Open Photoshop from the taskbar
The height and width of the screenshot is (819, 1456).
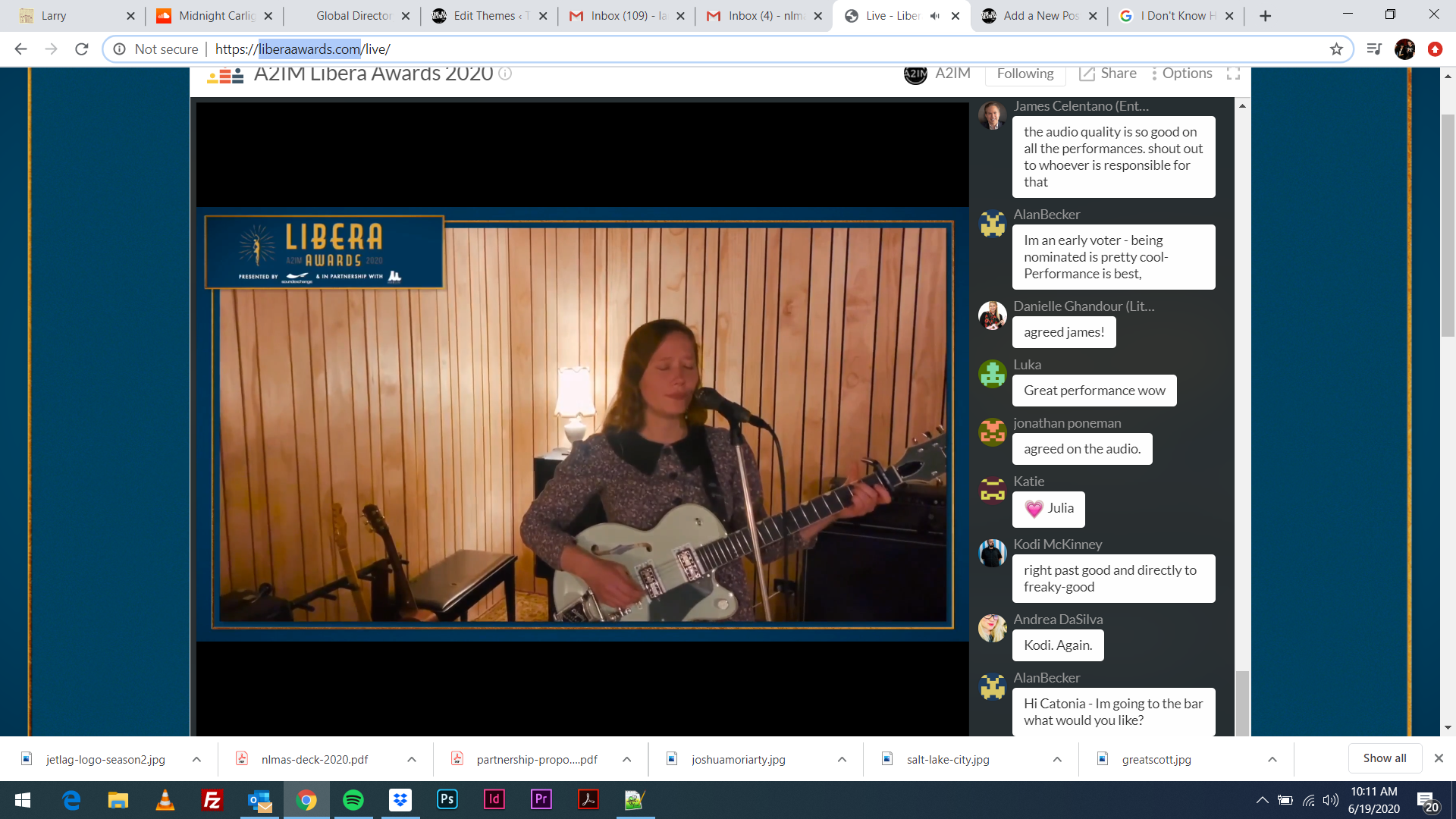447,800
